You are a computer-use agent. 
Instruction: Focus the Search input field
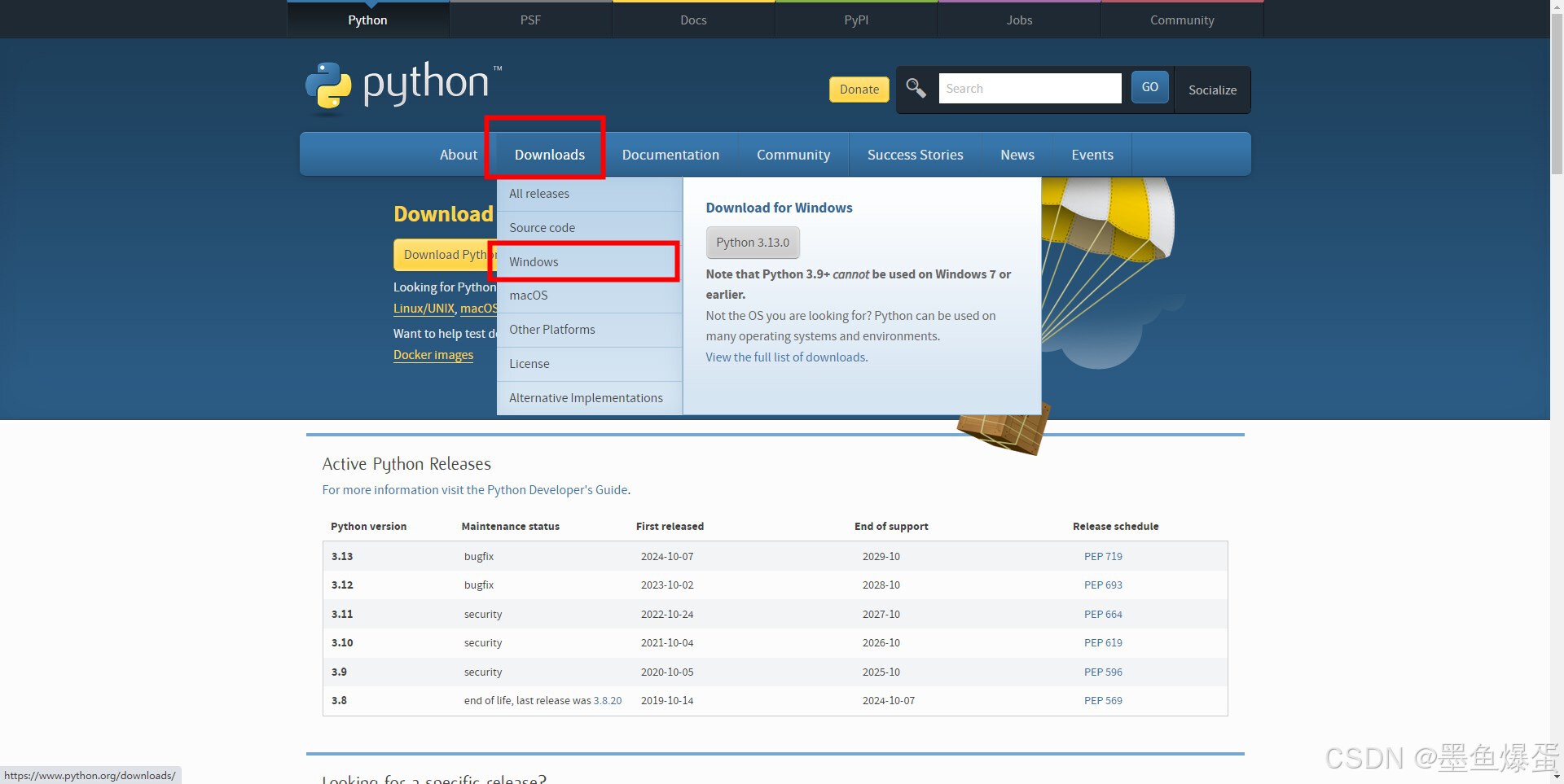(x=1030, y=88)
